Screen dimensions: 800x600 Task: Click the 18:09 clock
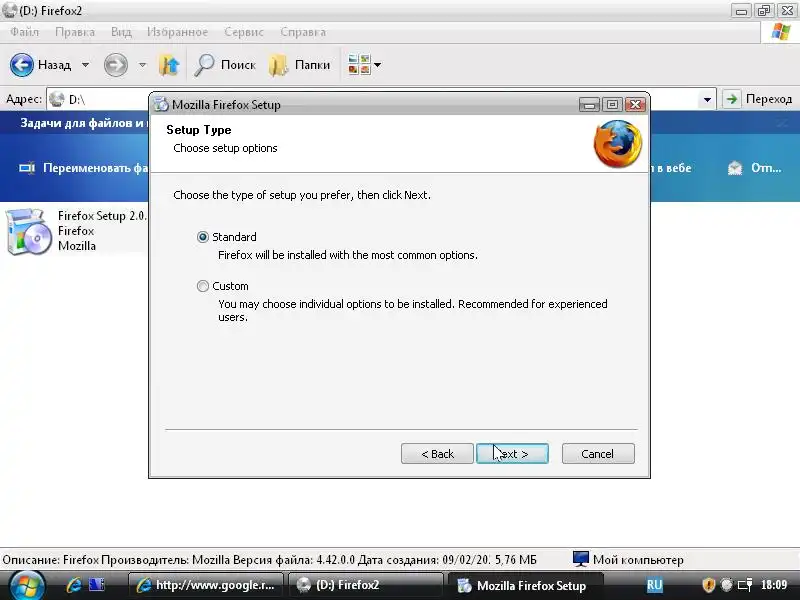click(x=774, y=585)
